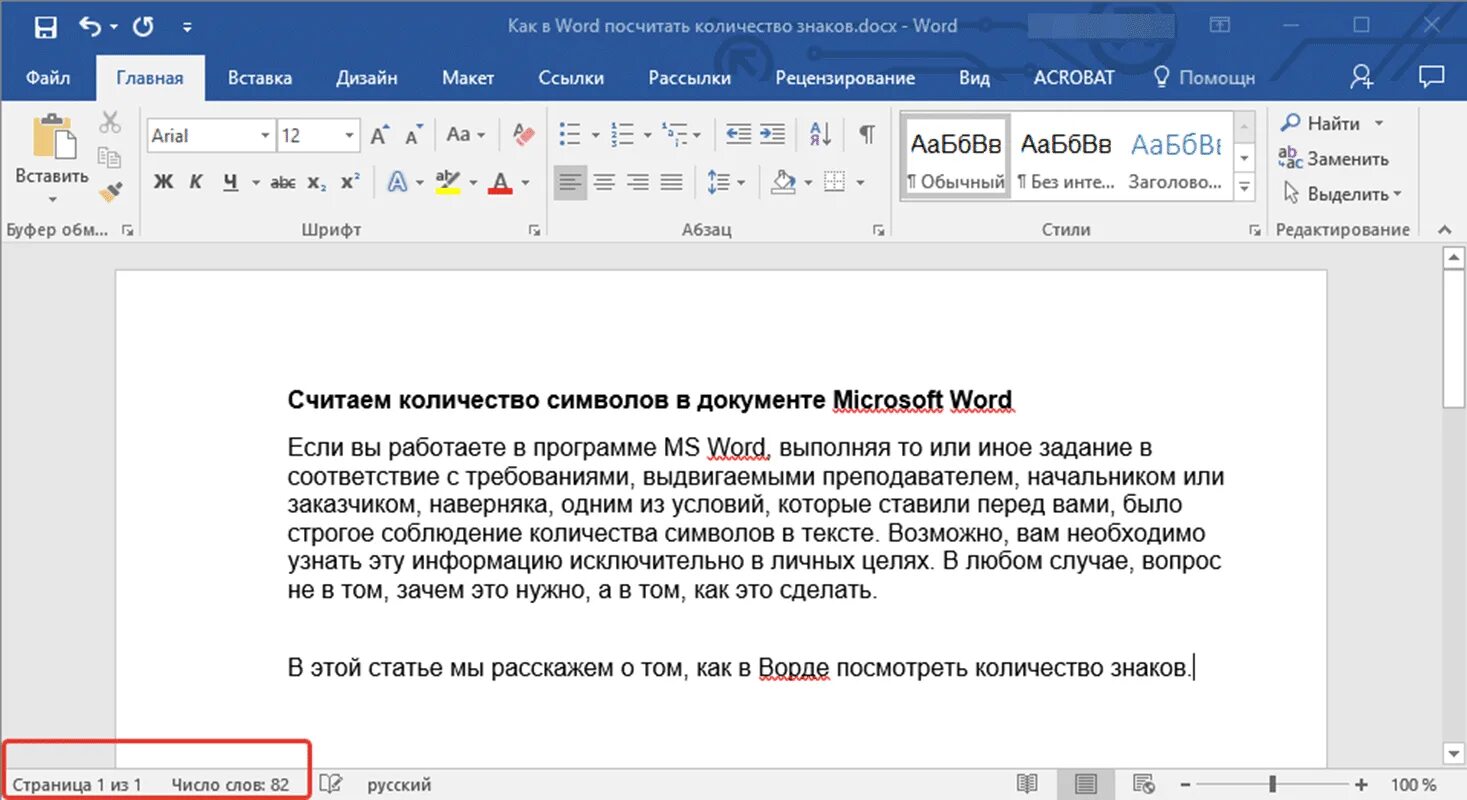Open the Change Case (Аа) dropdown
1467x800 pixels.
(x=465, y=134)
